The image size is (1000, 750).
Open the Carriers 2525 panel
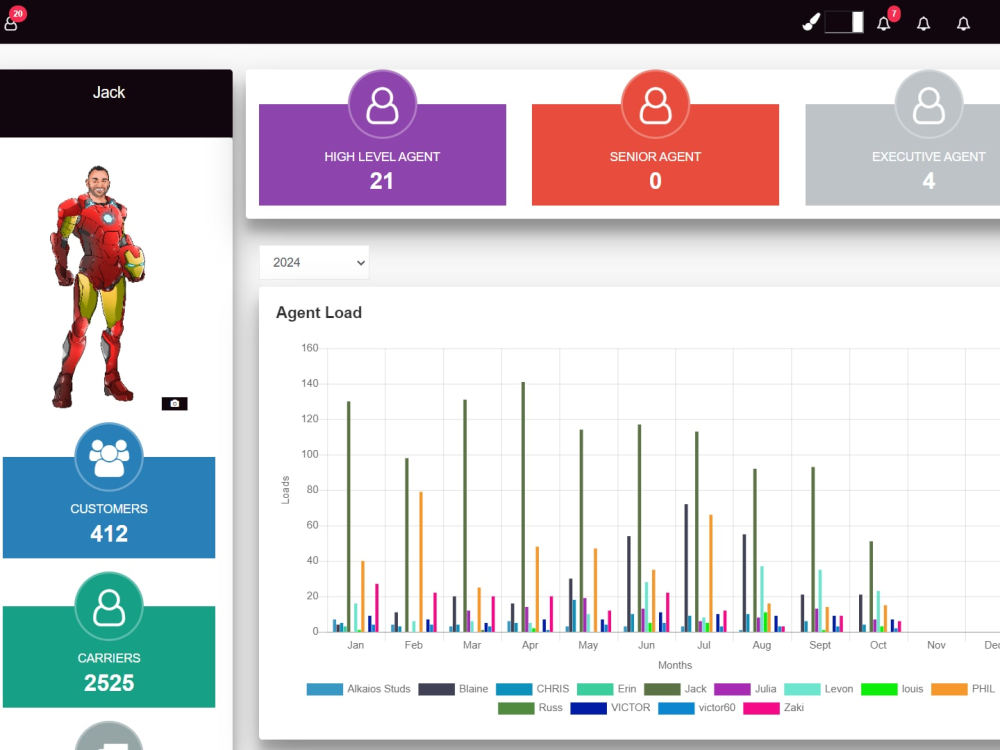[x=108, y=670]
